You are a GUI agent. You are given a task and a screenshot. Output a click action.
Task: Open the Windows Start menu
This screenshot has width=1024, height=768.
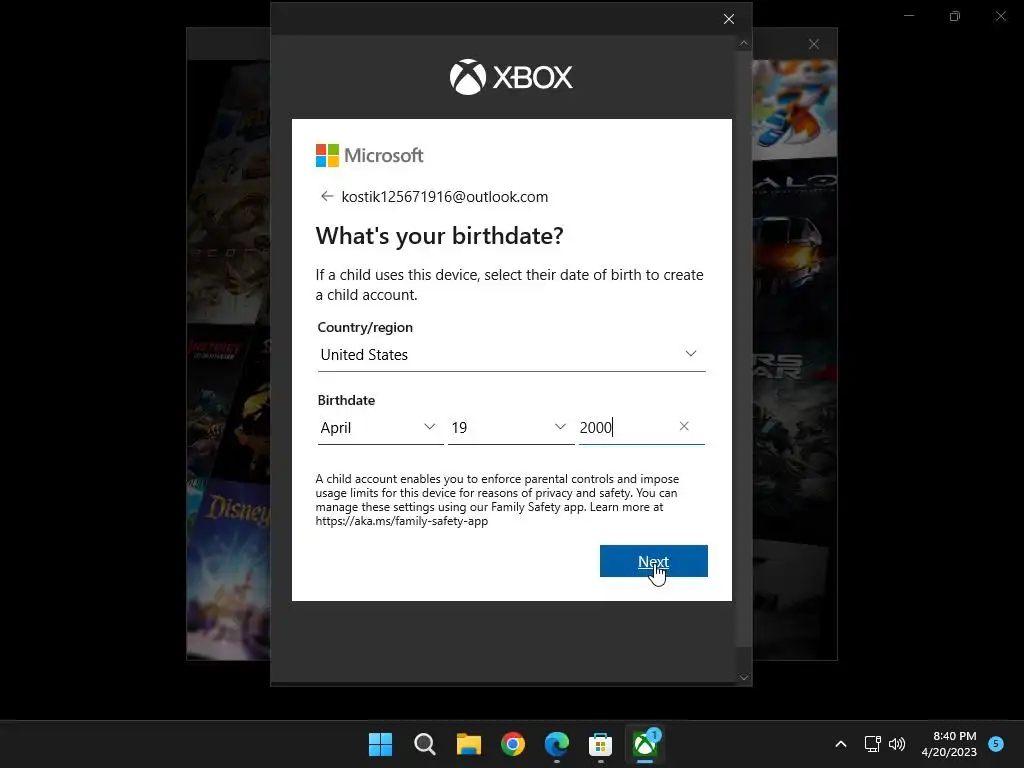[380, 744]
